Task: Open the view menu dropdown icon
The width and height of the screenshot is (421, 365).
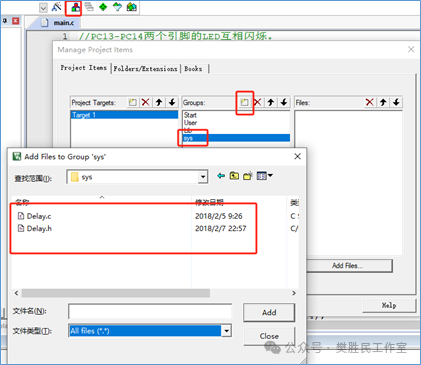Action: tap(265, 176)
